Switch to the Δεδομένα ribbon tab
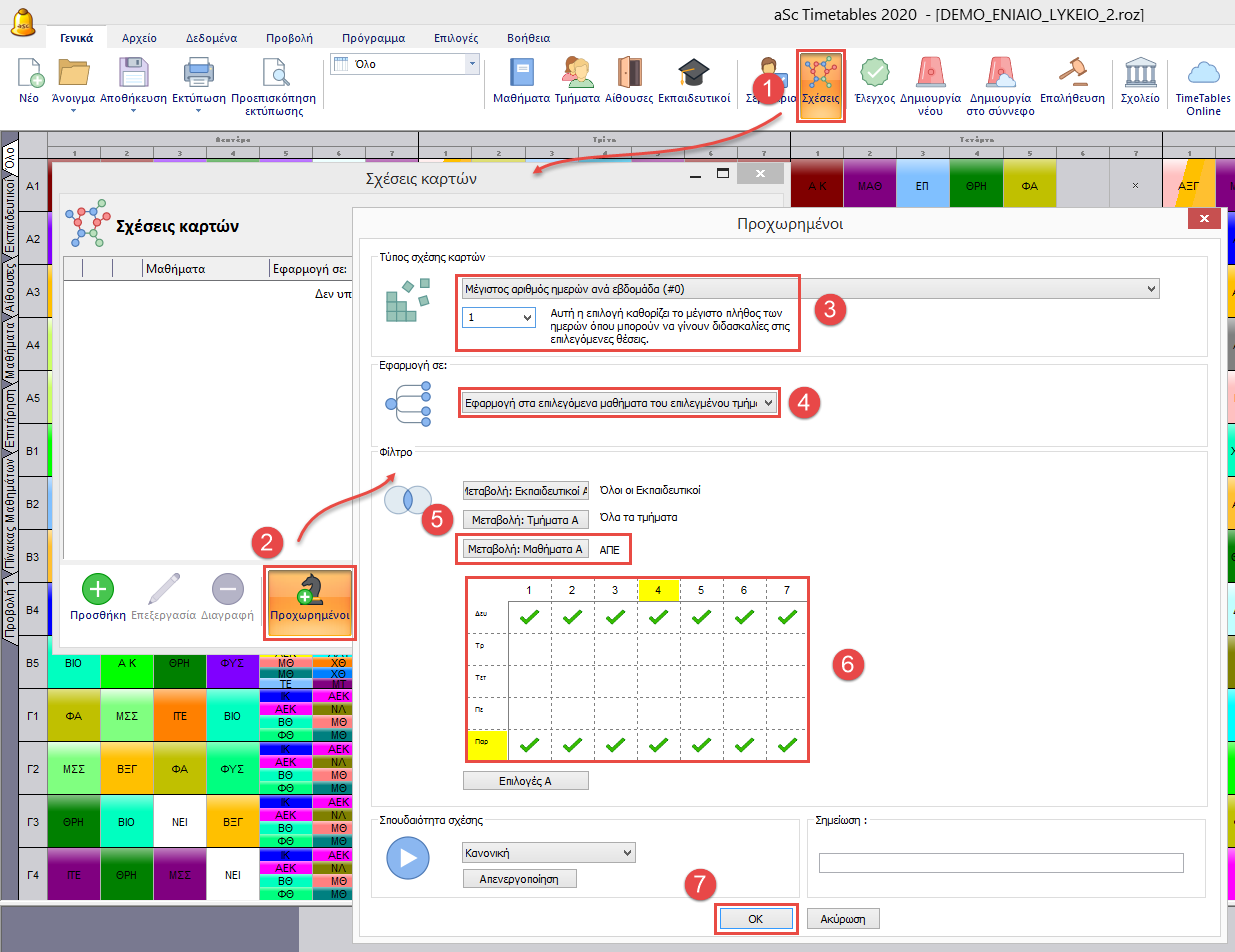Viewport: 1235px width, 952px height. [x=211, y=38]
